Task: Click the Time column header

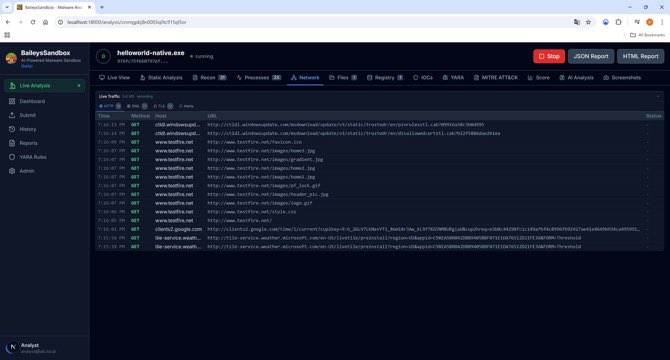Action: tap(104, 116)
